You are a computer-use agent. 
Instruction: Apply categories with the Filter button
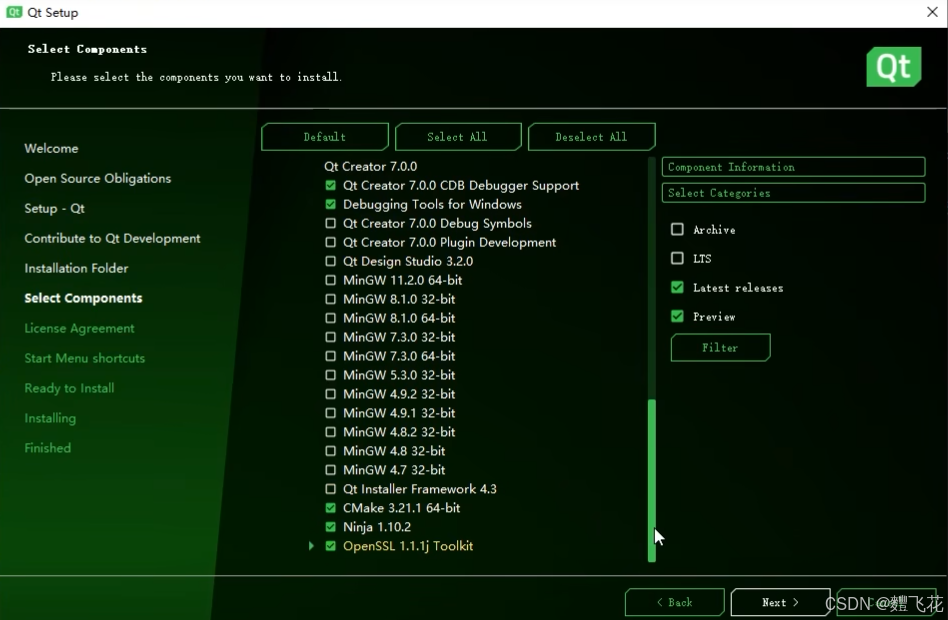[x=720, y=347]
